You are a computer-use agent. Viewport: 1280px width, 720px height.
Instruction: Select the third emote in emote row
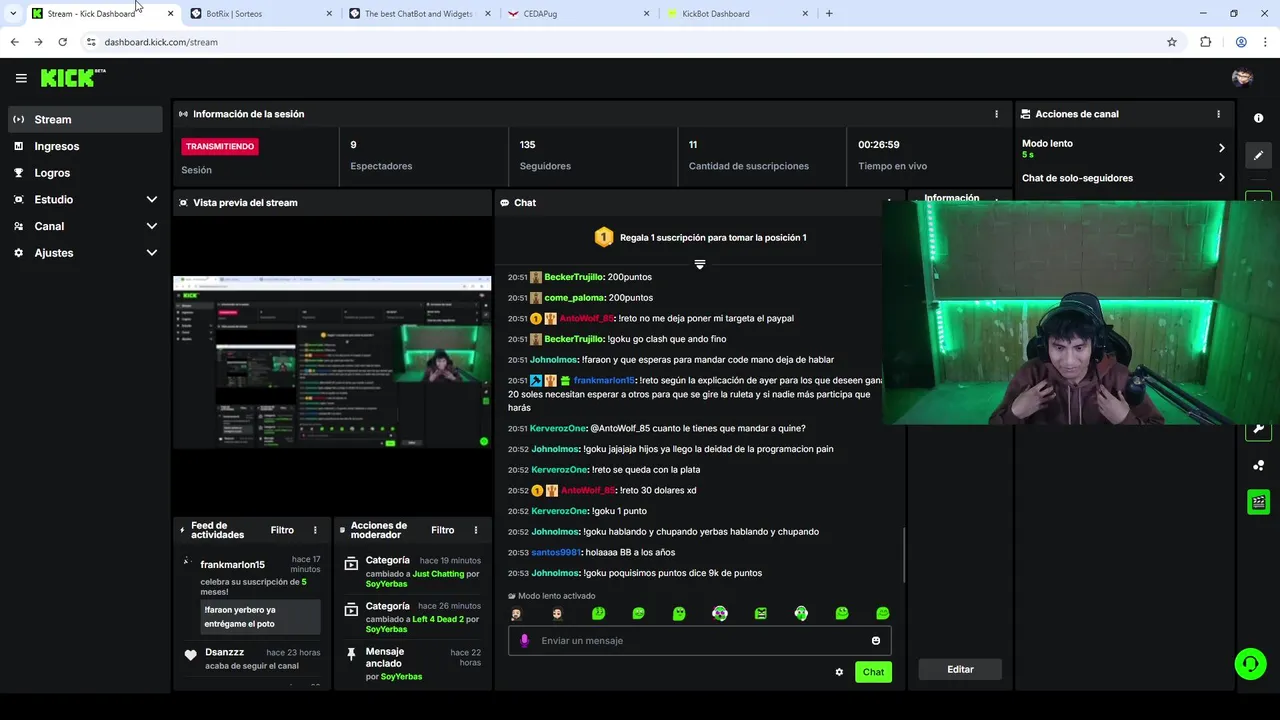[598, 613]
